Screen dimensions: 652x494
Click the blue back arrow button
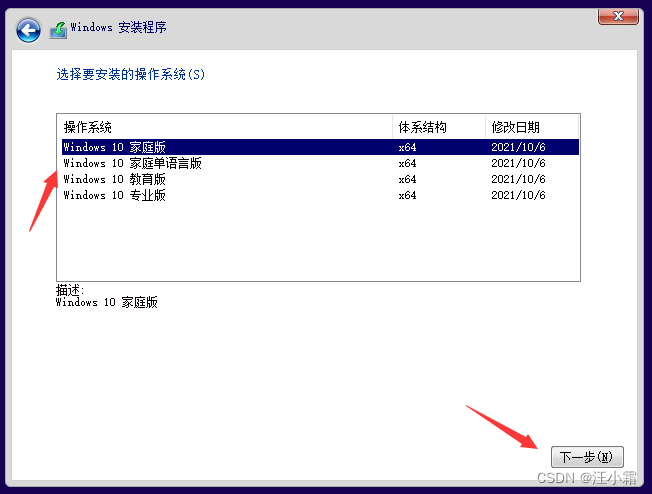coord(28,30)
